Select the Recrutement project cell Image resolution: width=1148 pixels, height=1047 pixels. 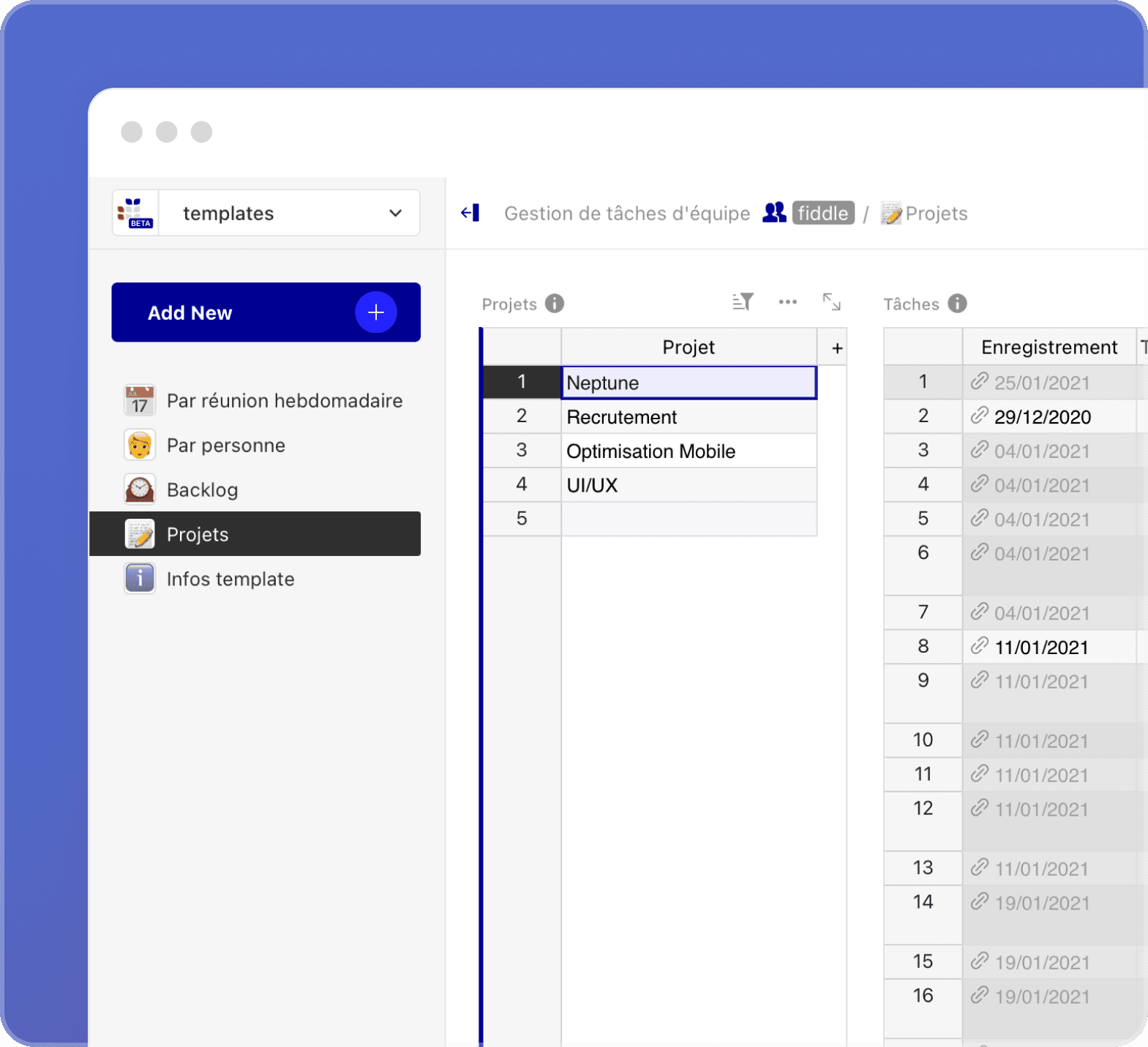688,417
